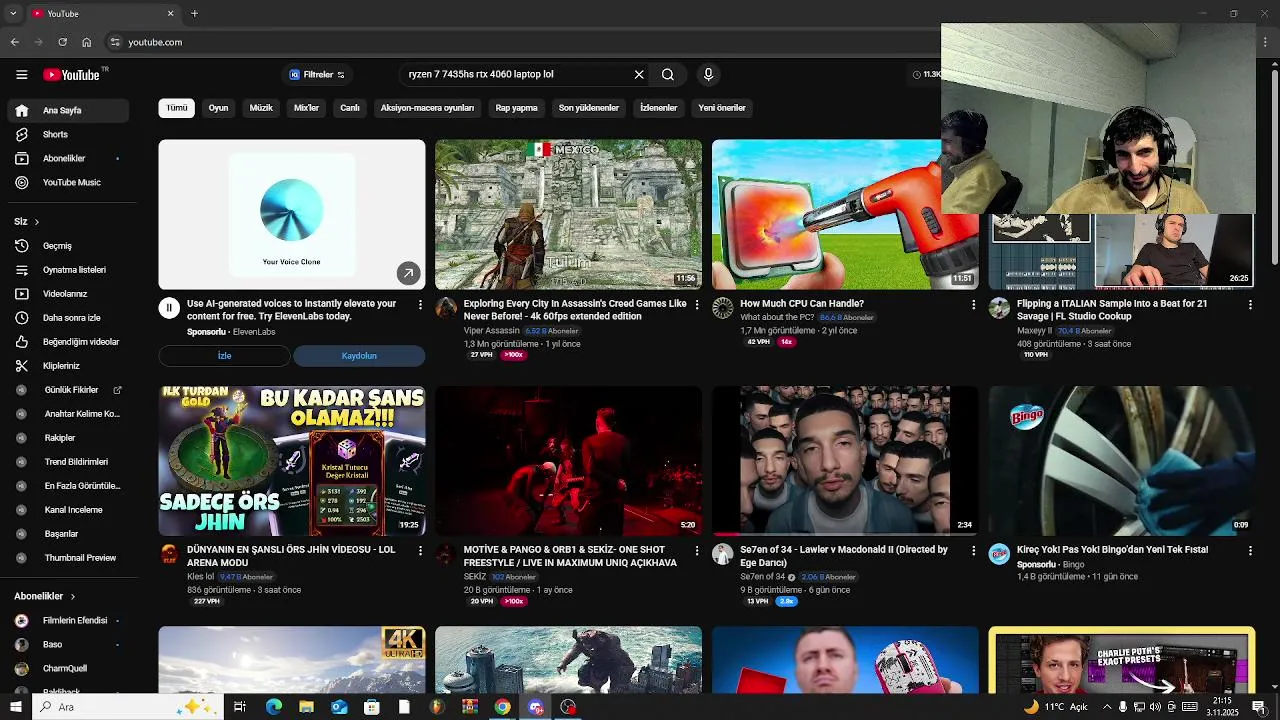Open Windows Start menu
Screen dimensions: 1280x720
pos(15,707)
